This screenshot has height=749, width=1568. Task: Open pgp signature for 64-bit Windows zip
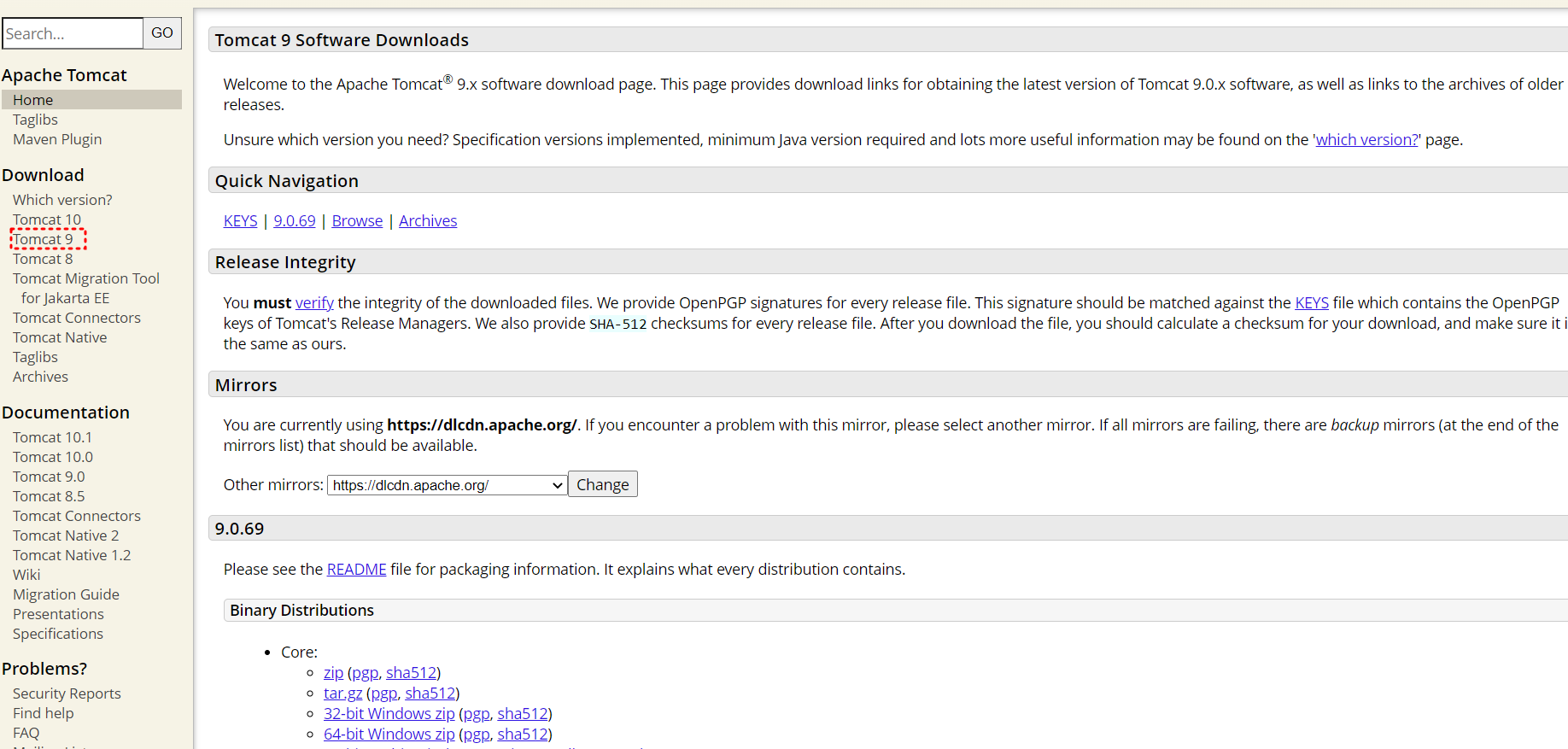pyautogui.click(x=477, y=734)
